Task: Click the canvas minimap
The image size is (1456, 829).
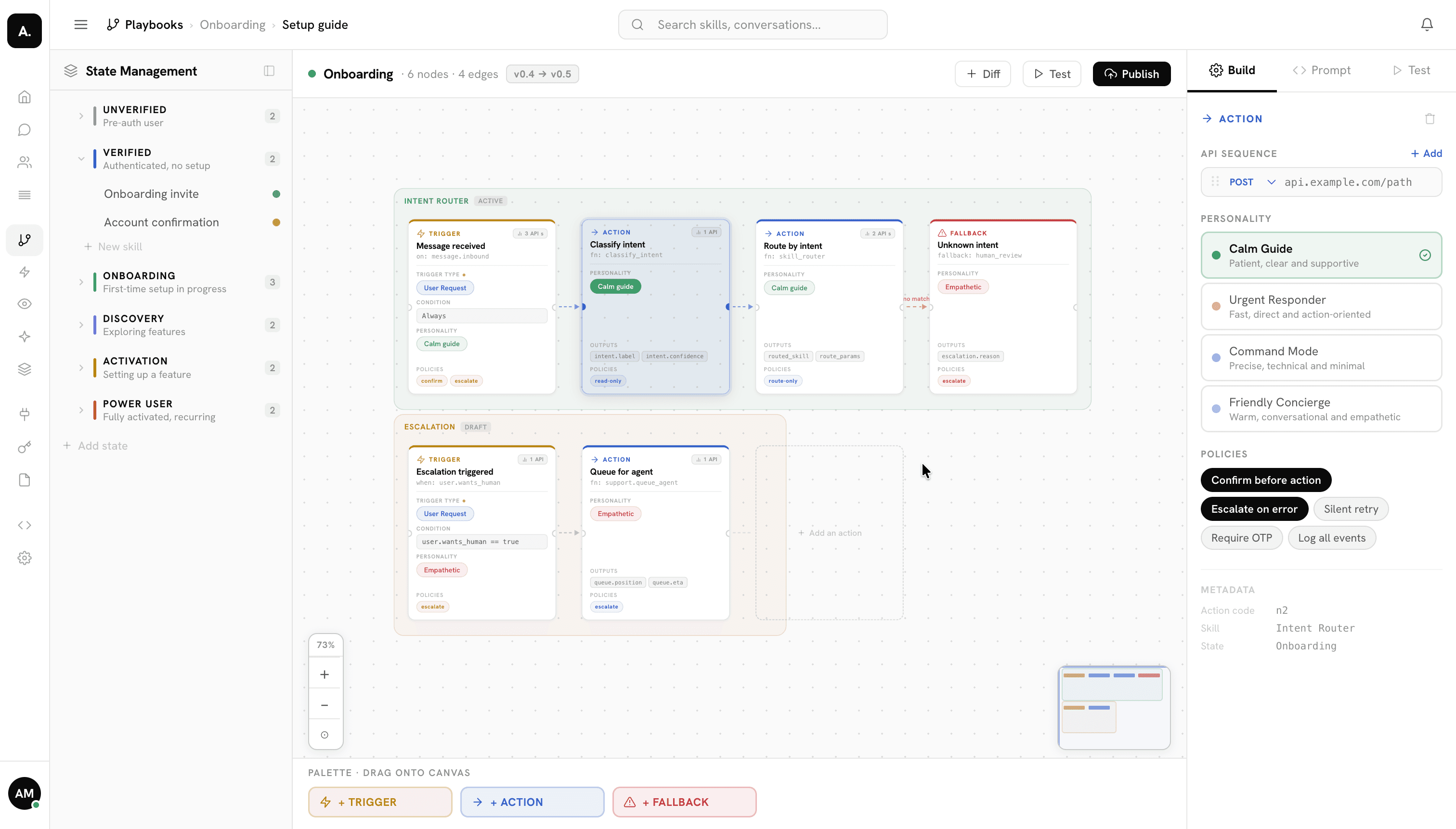Action: 1114,708
